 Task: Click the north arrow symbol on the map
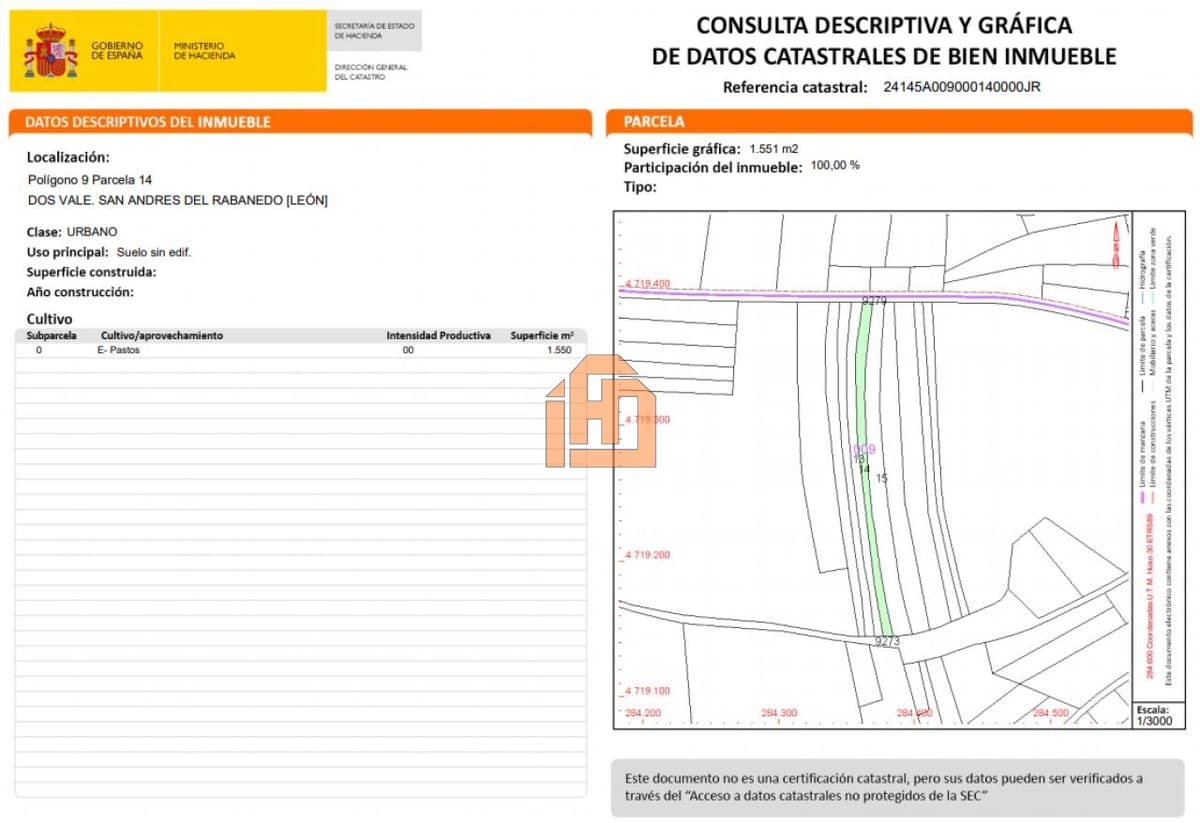coord(1116,246)
